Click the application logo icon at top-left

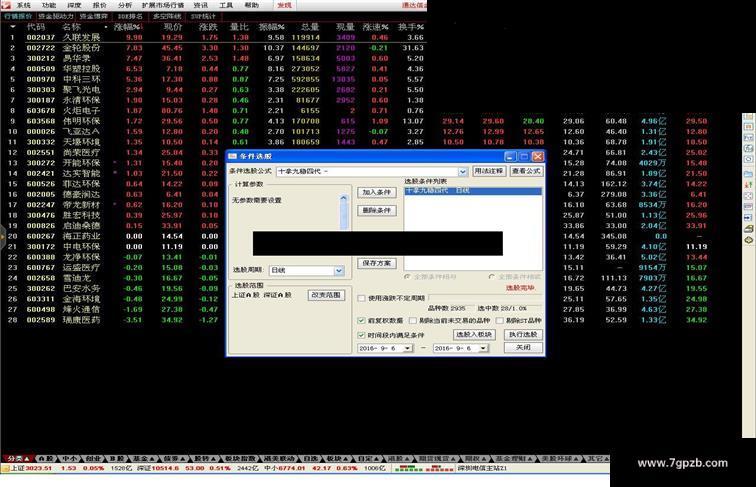pos(6,5)
